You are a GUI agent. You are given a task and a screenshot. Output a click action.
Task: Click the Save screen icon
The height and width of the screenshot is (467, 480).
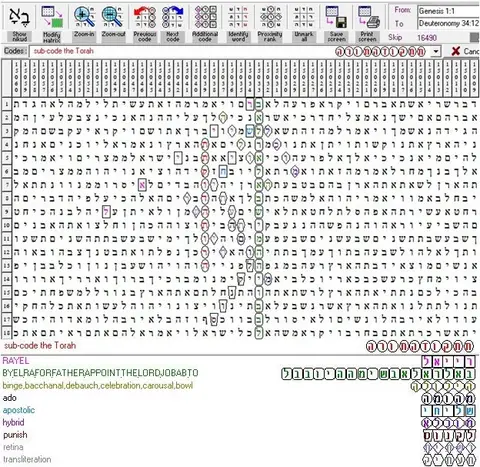(x=336, y=17)
